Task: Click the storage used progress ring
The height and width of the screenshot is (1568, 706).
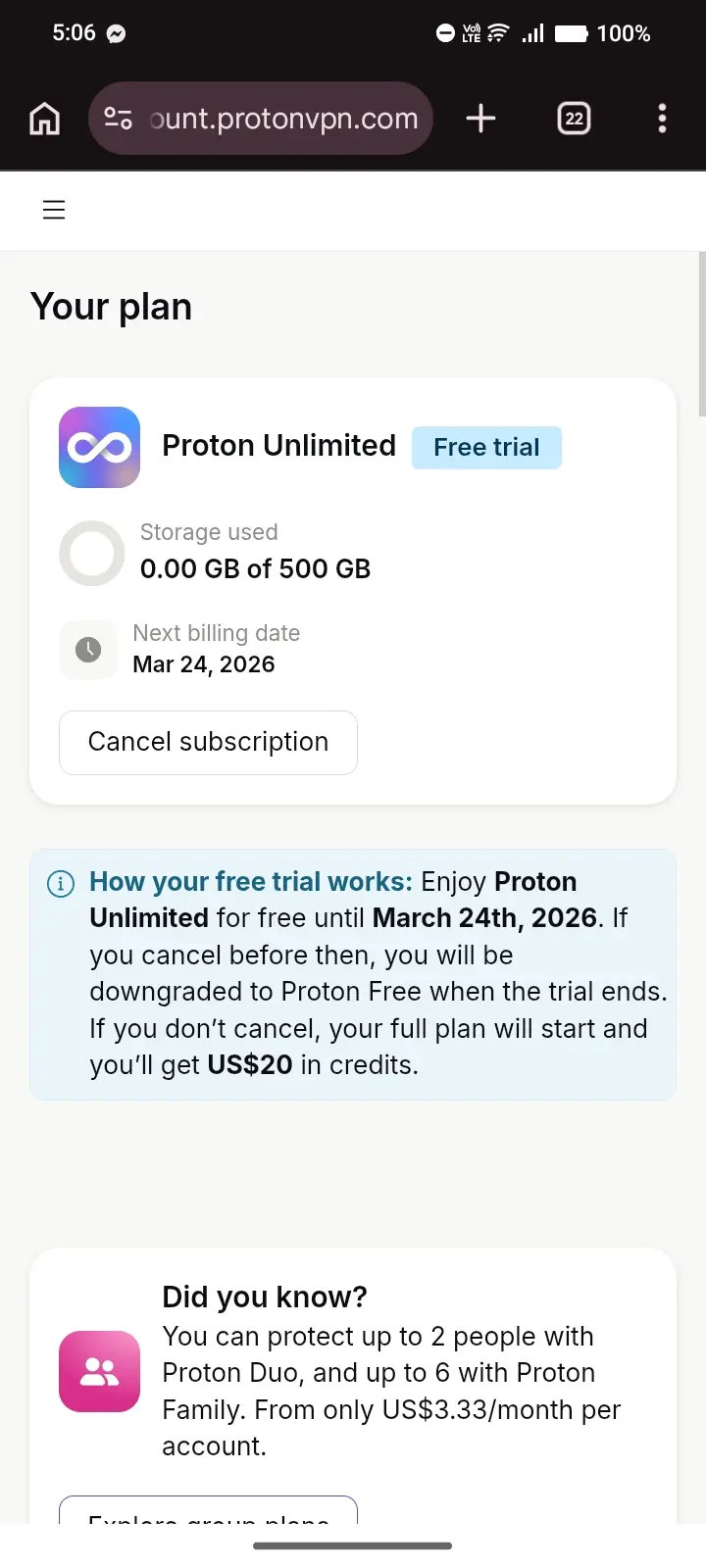Action: 91,553
